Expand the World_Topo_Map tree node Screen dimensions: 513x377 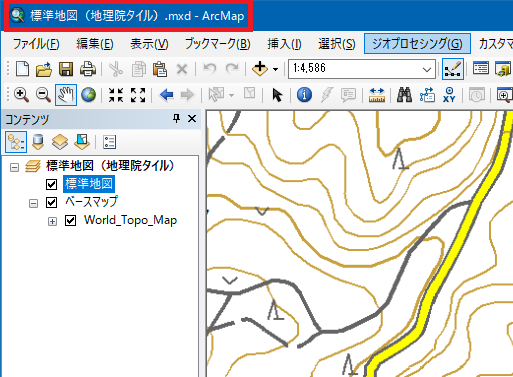52,221
